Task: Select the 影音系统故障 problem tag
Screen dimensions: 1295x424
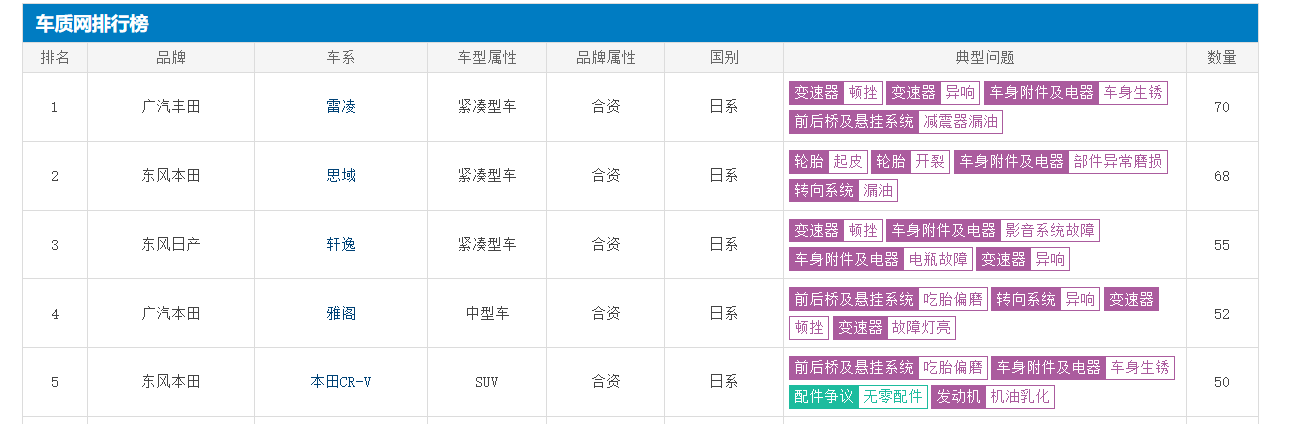Action: [1049, 231]
